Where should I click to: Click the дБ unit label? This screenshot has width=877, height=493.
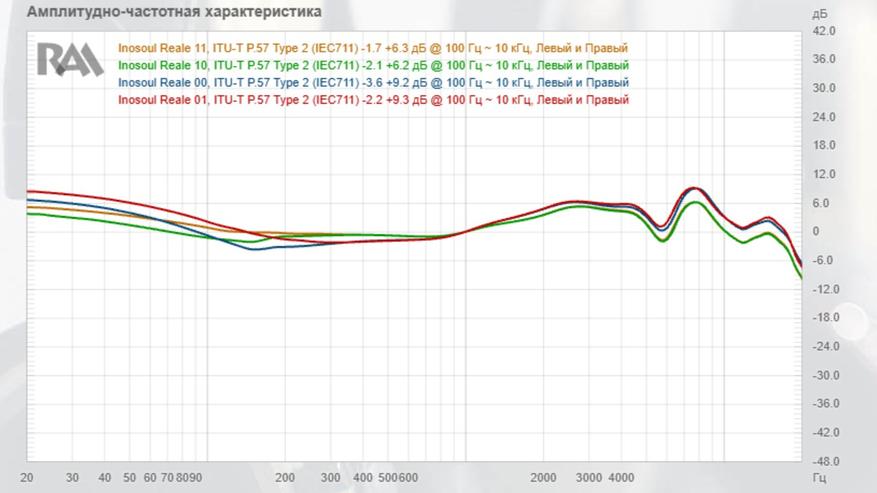point(819,14)
